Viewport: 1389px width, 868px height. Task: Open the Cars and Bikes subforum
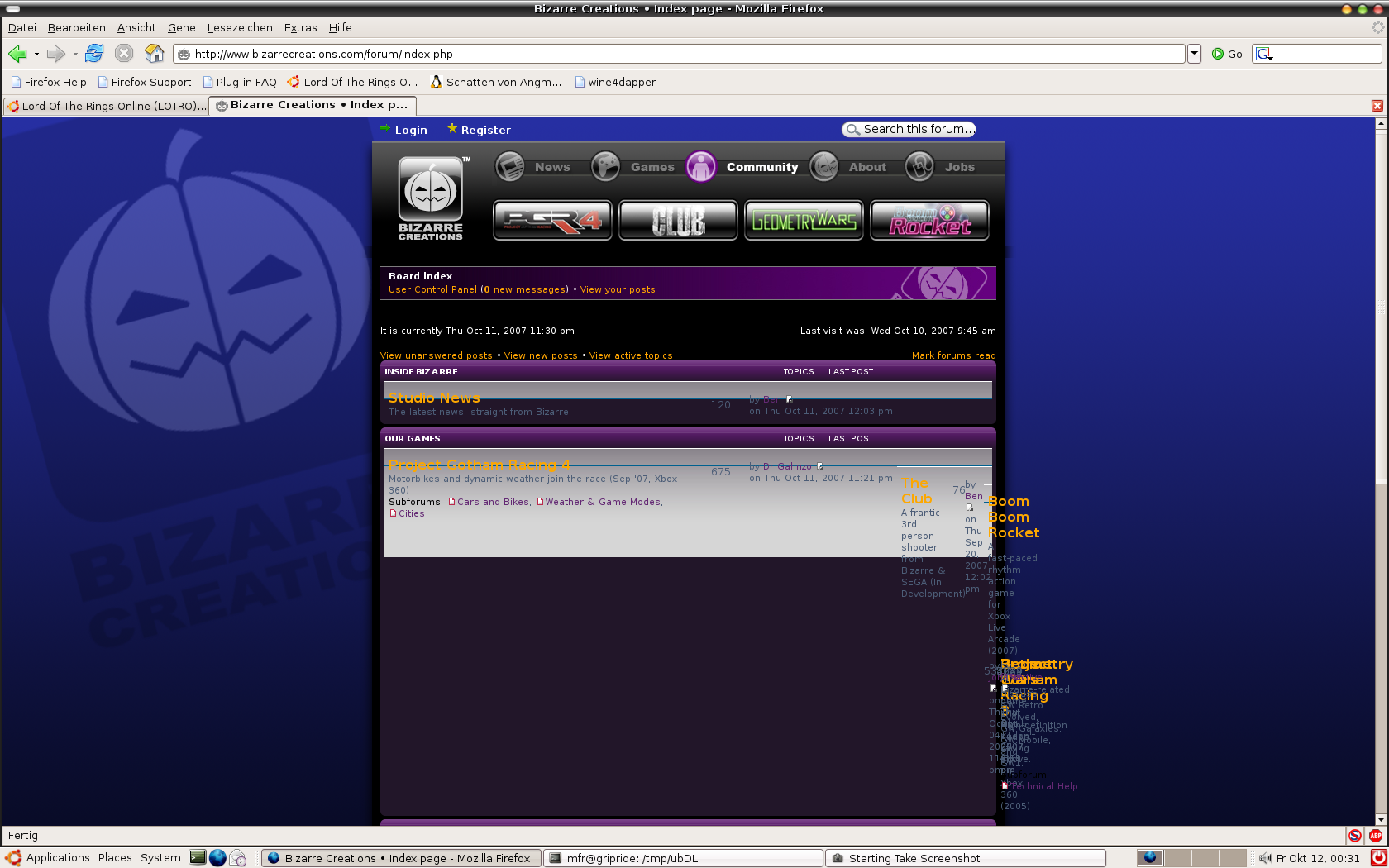[x=493, y=502]
